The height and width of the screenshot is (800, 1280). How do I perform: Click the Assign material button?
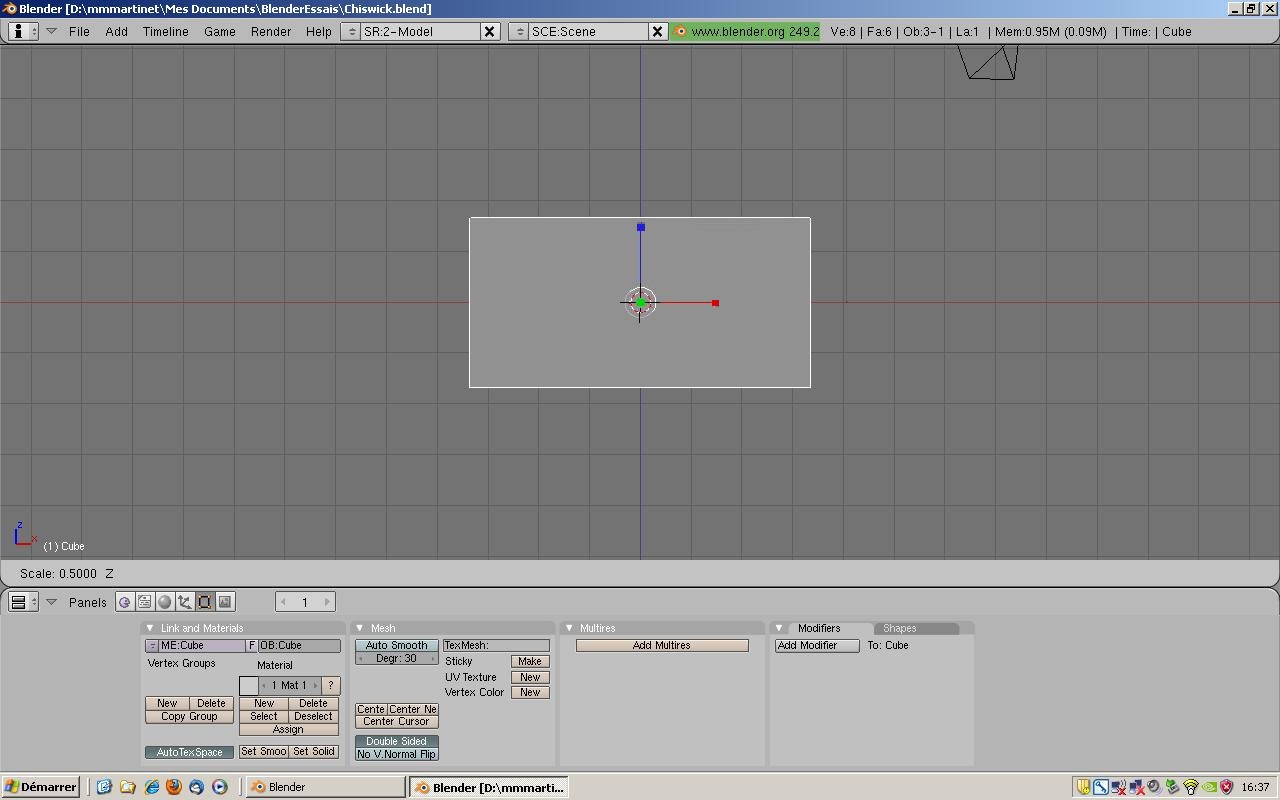click(289, 729)
